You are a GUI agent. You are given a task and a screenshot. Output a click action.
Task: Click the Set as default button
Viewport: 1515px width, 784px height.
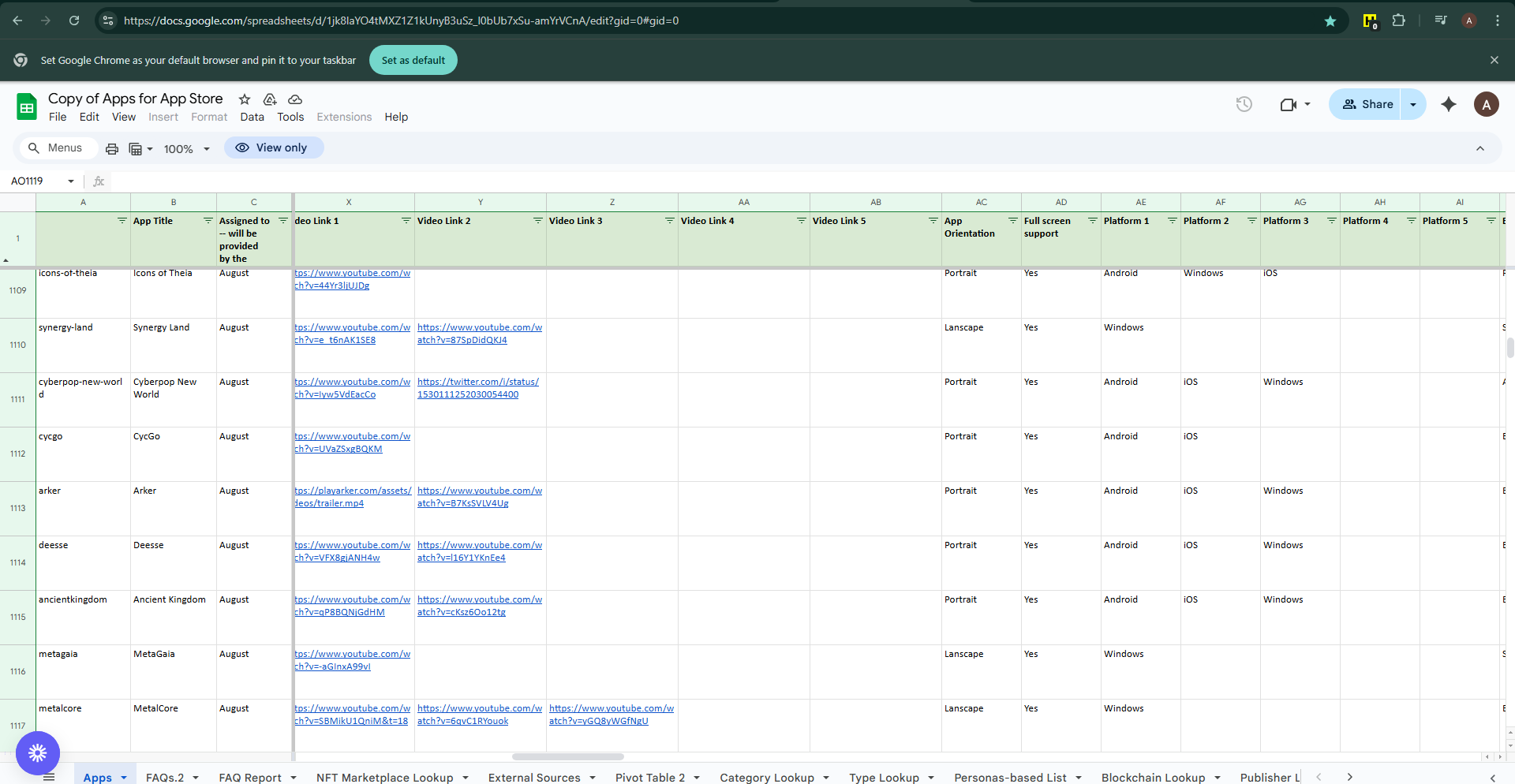coord(413,60)
